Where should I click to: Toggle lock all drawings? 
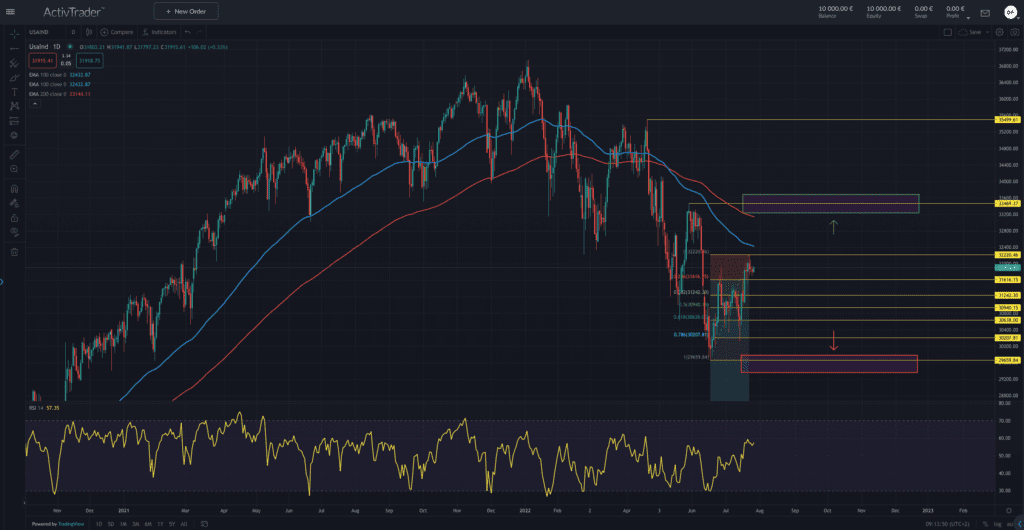click(14, 217)
